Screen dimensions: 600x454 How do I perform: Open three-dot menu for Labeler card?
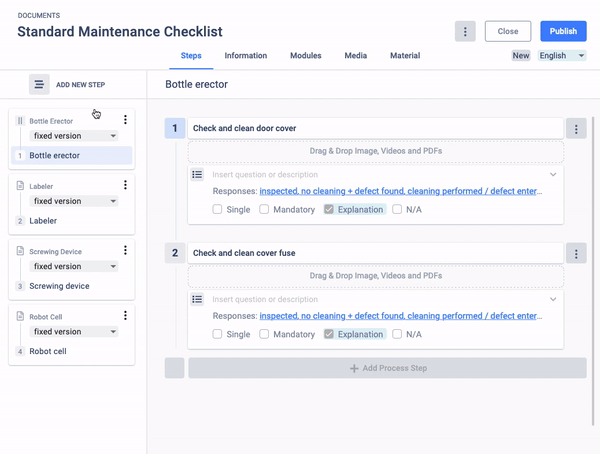pyautogui.click(x=125, y=185)
